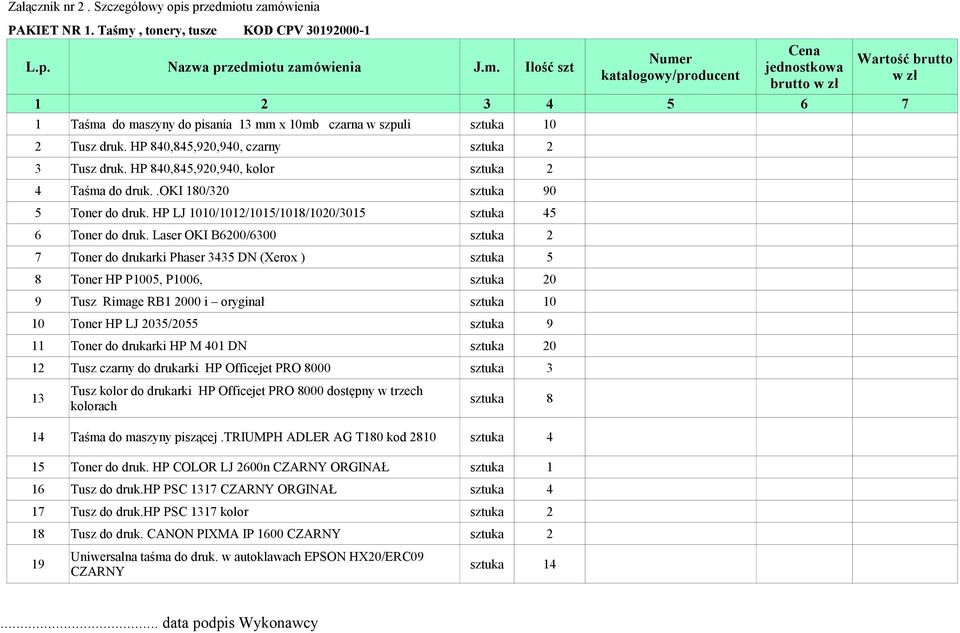Click the header 'Nazwa przedmiotu zamówienia'
960x633 pixels.
pyautogui.click(x=264, y=67)
